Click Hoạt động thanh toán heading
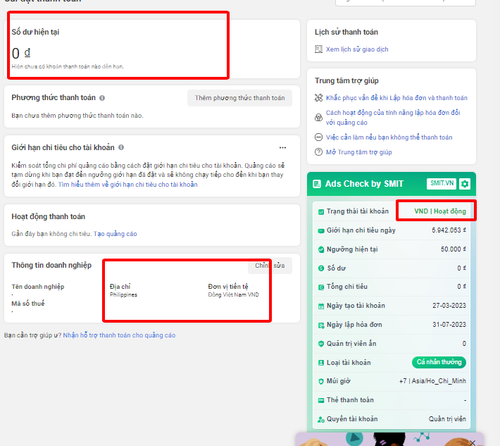The height and width of the screenshot is (446, 500). click(x=48, y=217)
